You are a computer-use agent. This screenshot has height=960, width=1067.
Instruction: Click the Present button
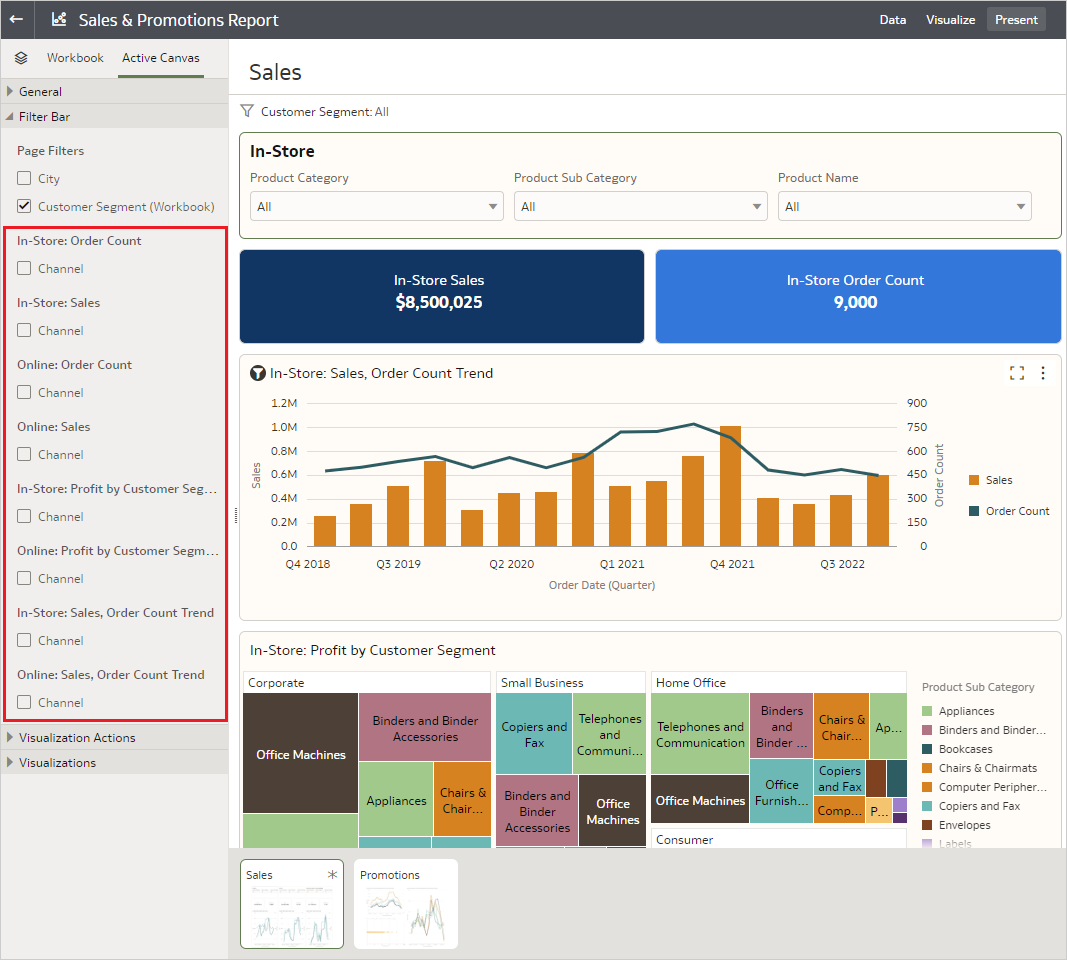(x=1016, y=19)
